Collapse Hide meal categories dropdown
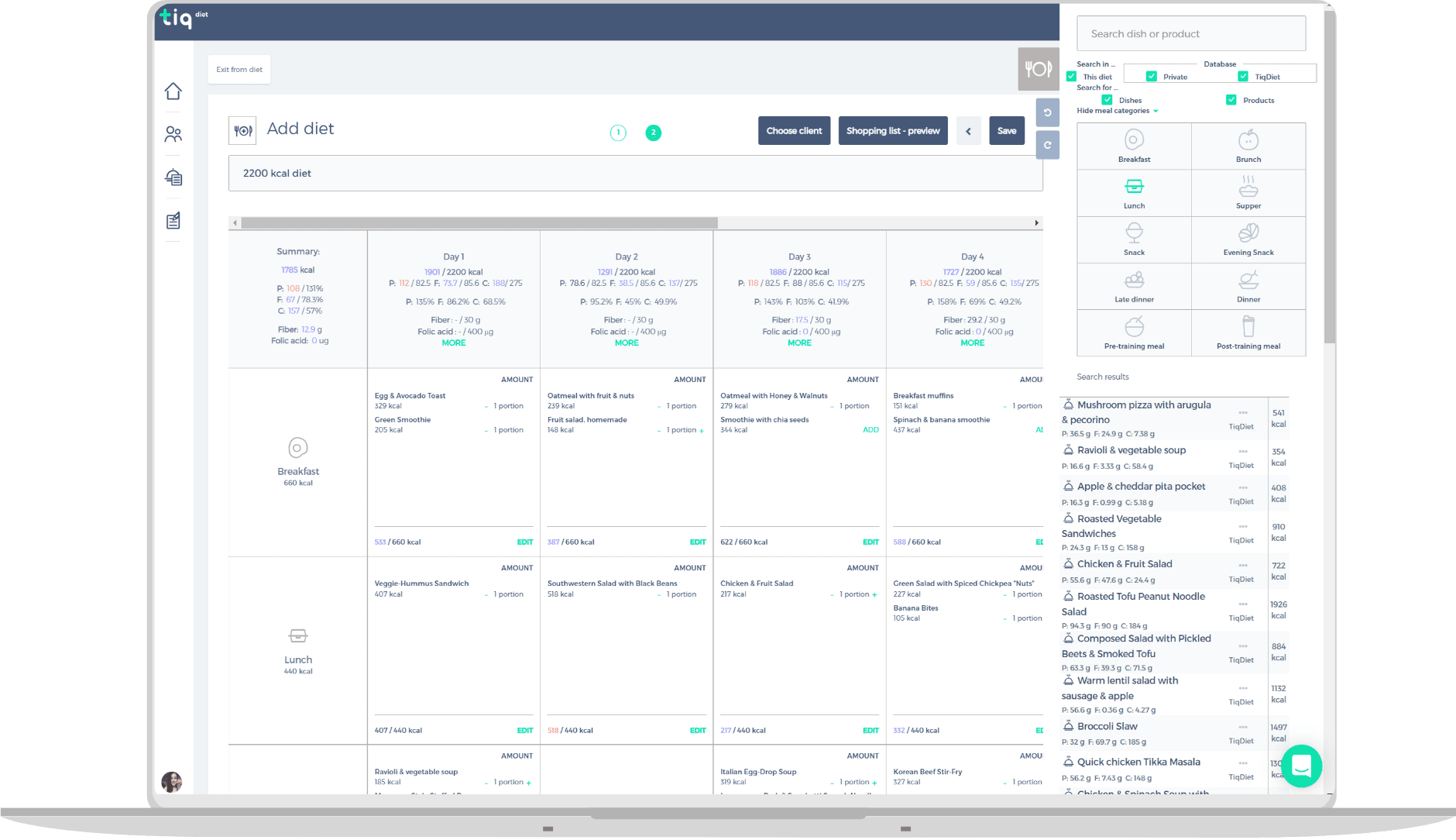This screenshot has width=1456, height=840. pyautogui.click(x=1118, y=111)
